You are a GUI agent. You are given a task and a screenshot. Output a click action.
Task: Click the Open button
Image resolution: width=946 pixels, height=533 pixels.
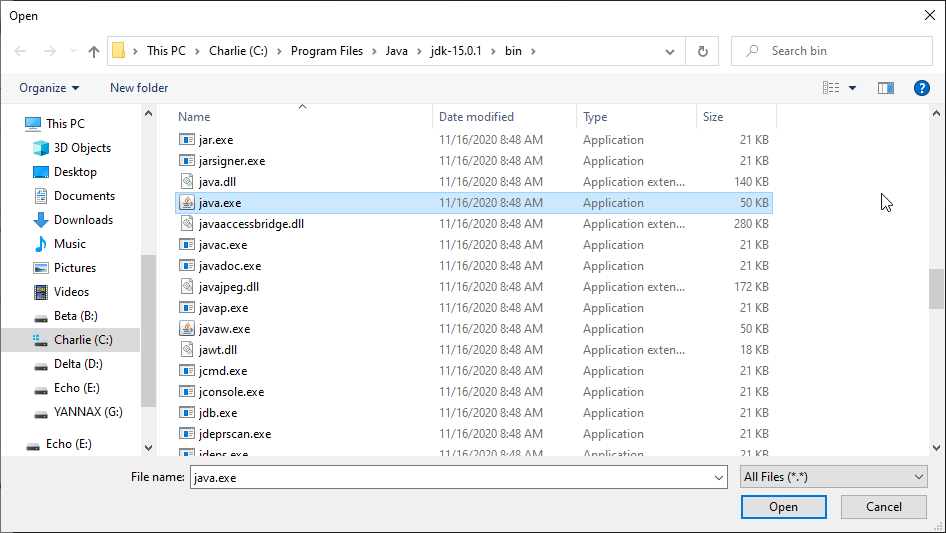[x=783, y=507]
